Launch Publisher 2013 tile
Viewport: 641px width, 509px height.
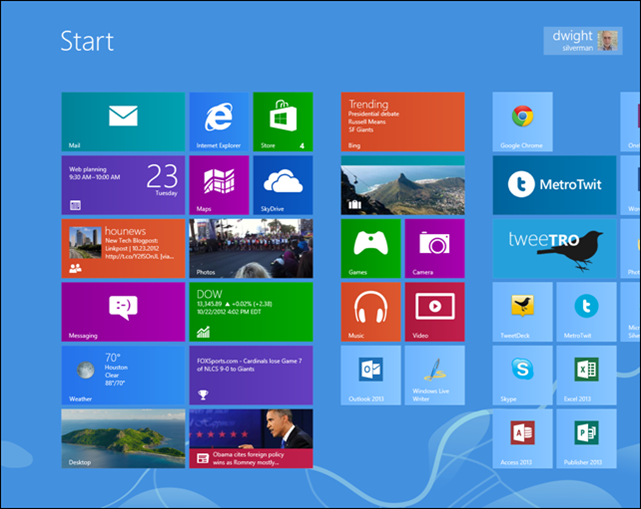pos(586,439)
